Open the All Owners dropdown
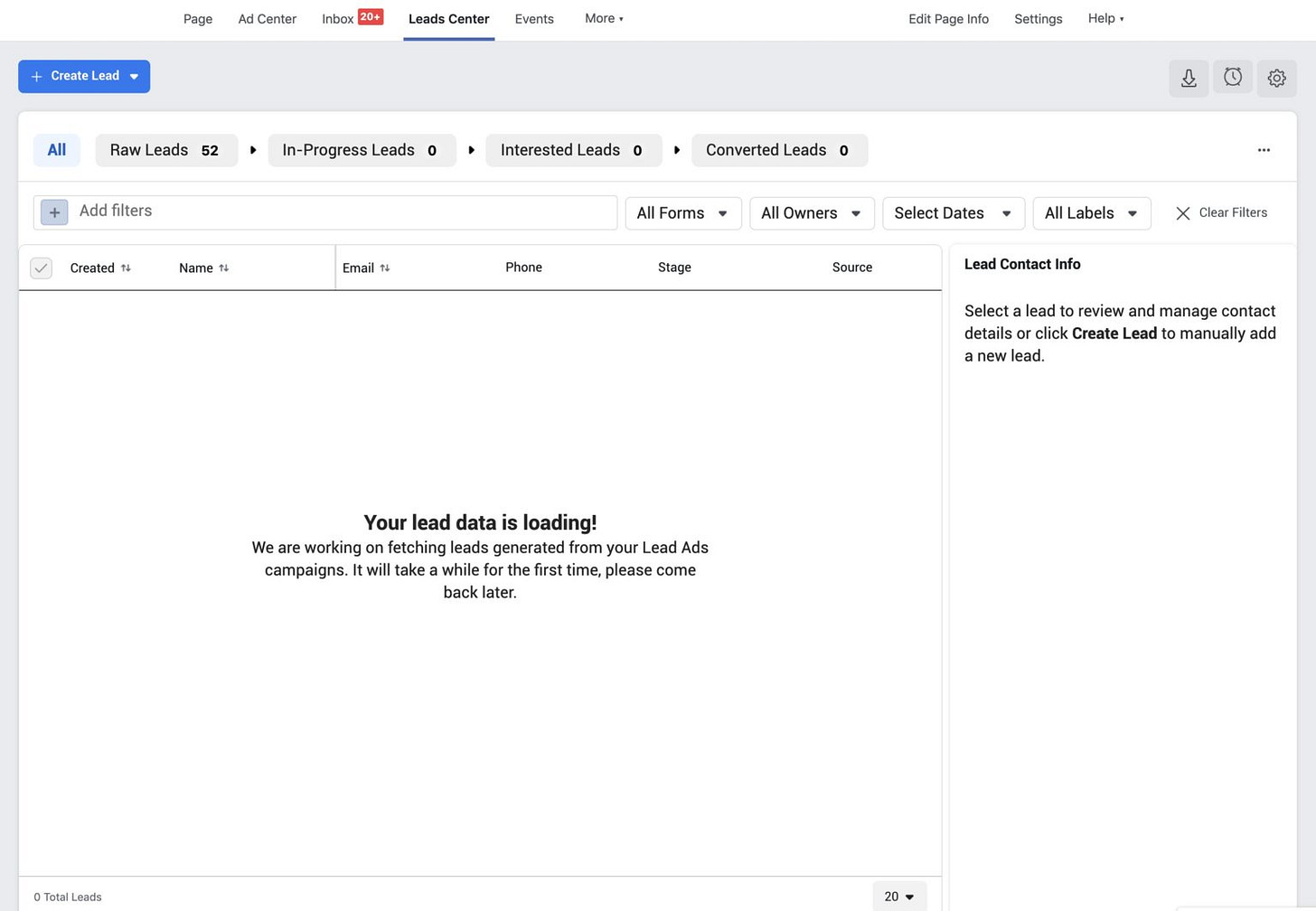The width and height of the screenshot is (1316, 911). pos(811,213)
